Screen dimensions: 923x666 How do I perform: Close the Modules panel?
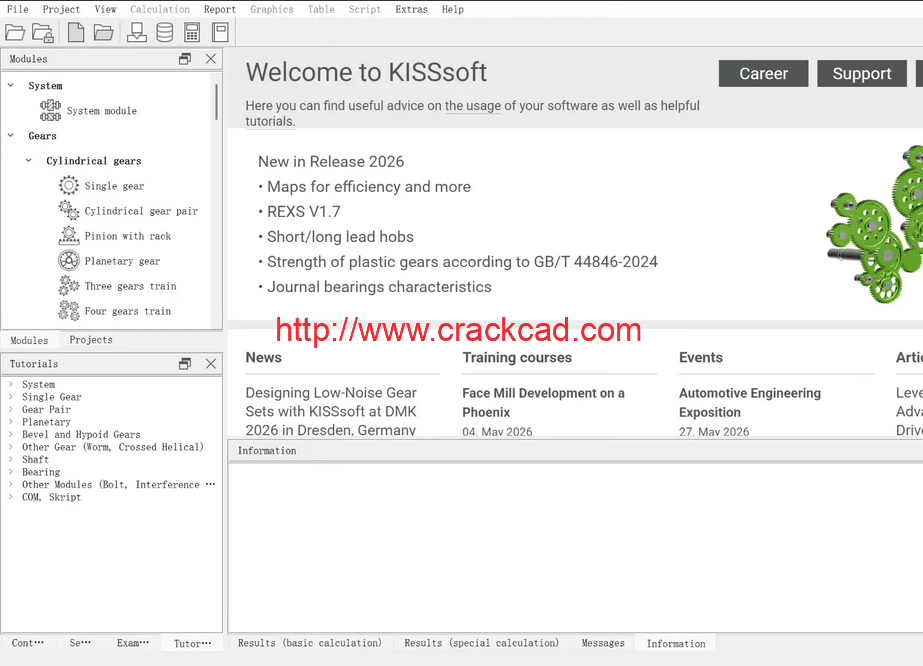[x=211, y=59]
